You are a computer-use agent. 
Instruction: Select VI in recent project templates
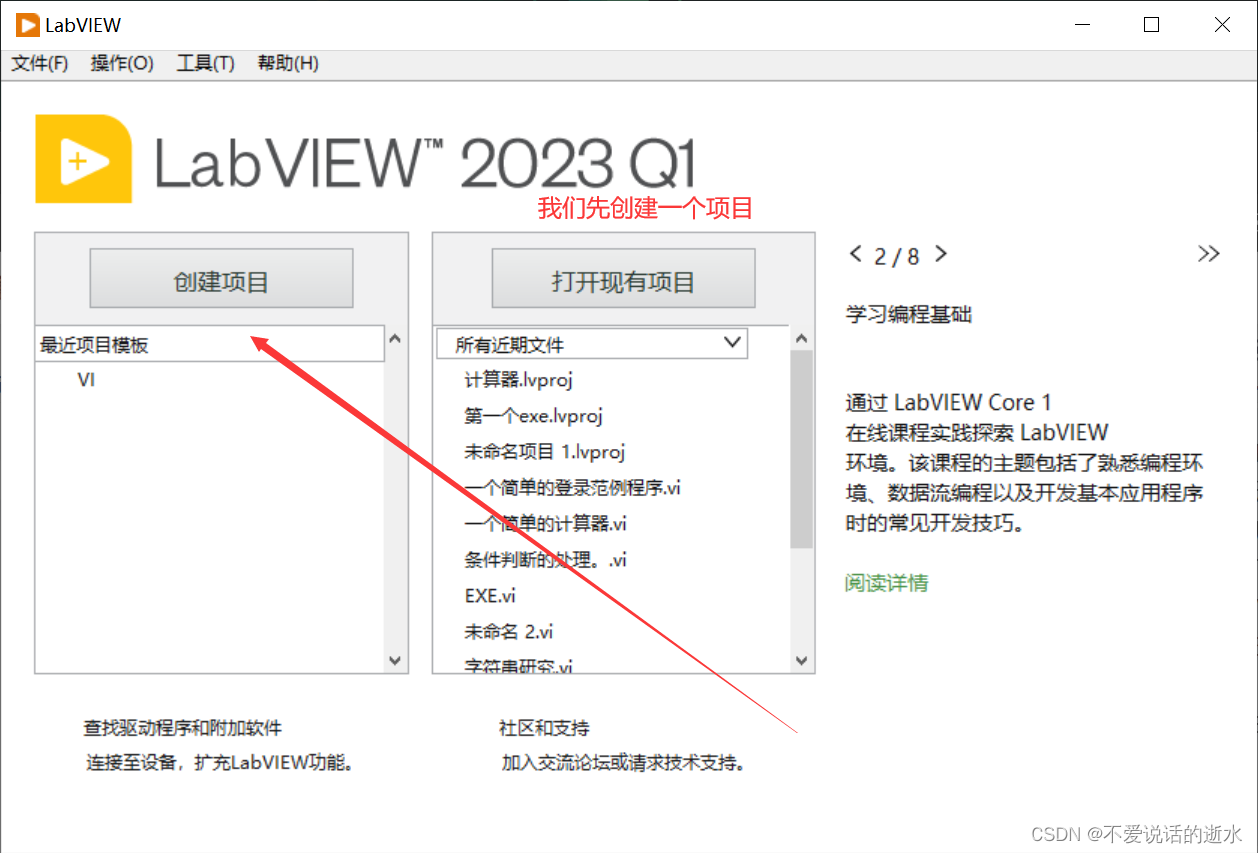pyautogui.click(x=86, y=380)
